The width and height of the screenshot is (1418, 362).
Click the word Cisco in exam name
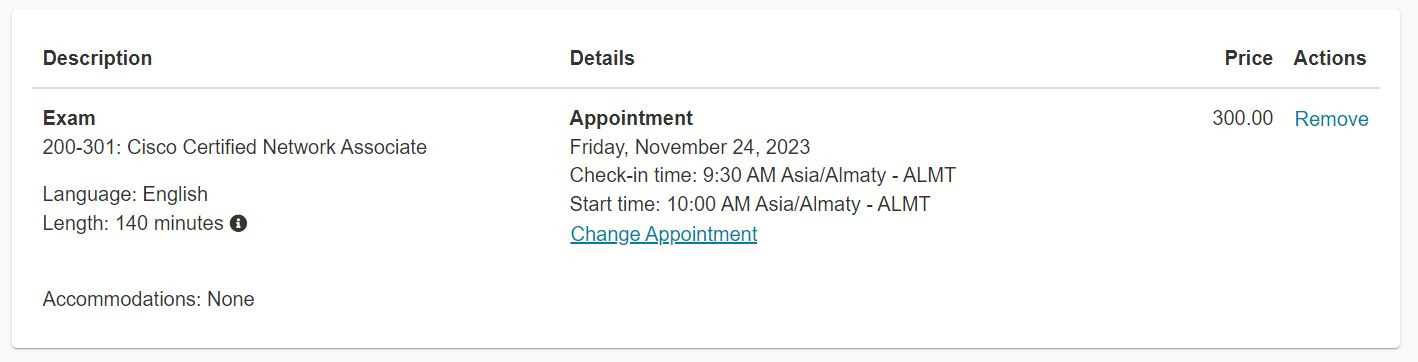[151, 147]
